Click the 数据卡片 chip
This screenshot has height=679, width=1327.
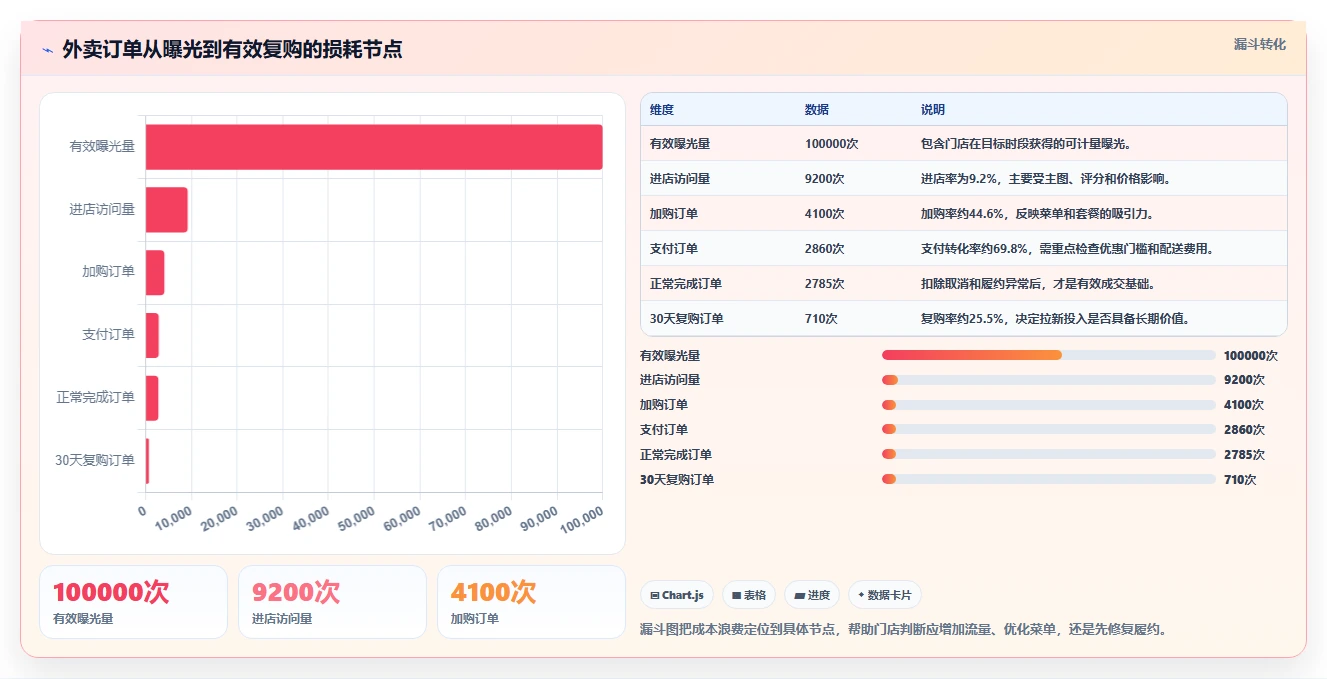(x=884, y=595)
